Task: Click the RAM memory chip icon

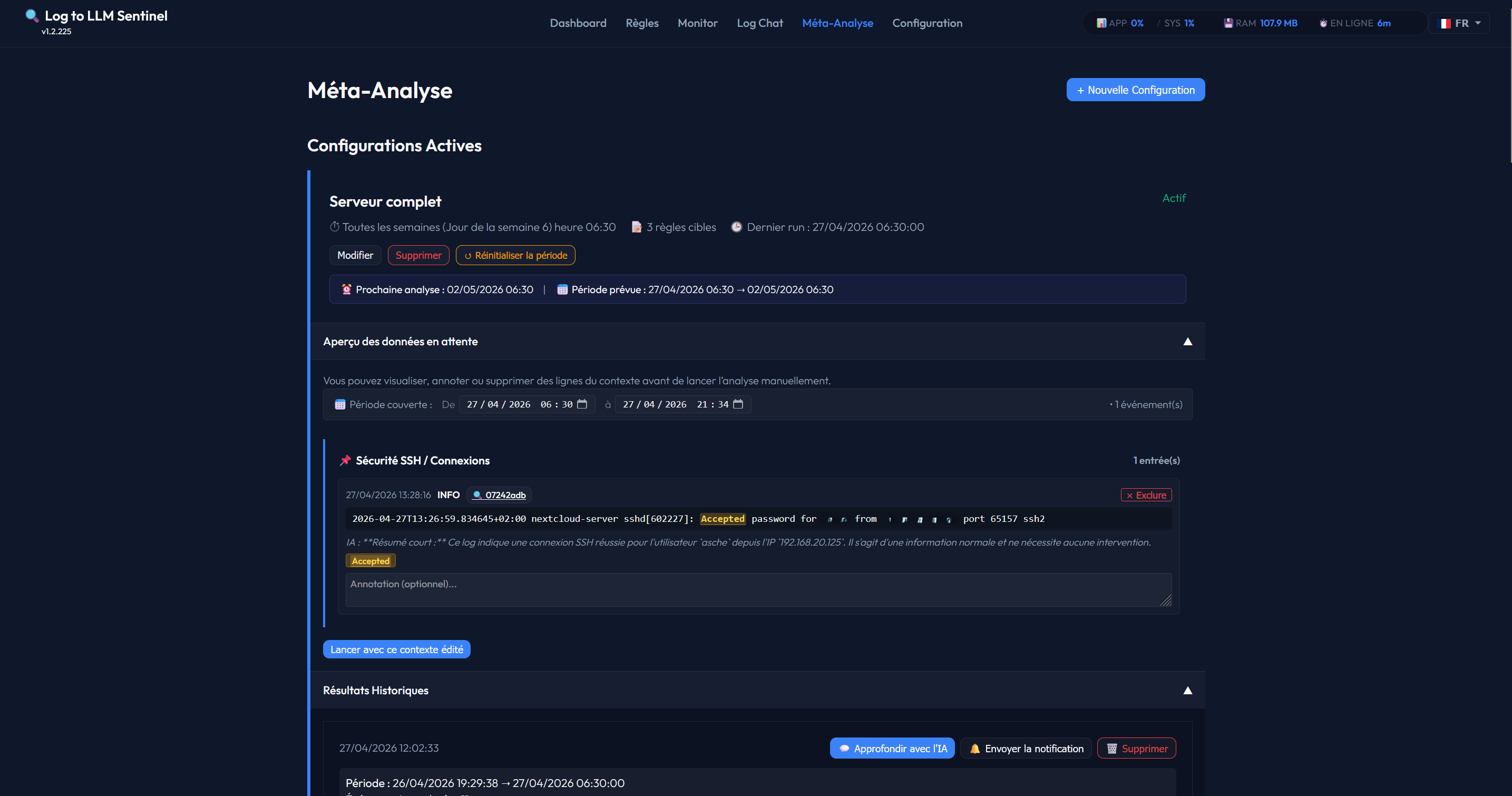Action: (x=1228, y=23)
